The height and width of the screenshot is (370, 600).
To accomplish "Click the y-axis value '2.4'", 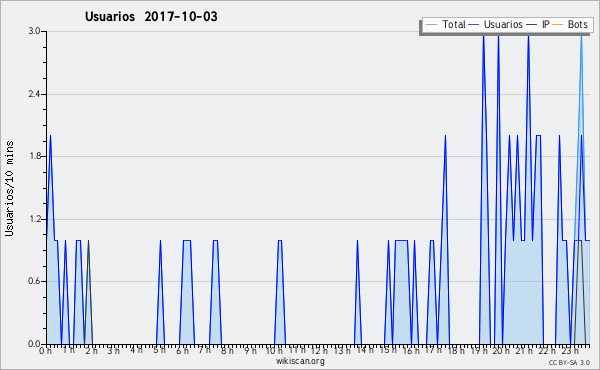I will coord(34,94).
